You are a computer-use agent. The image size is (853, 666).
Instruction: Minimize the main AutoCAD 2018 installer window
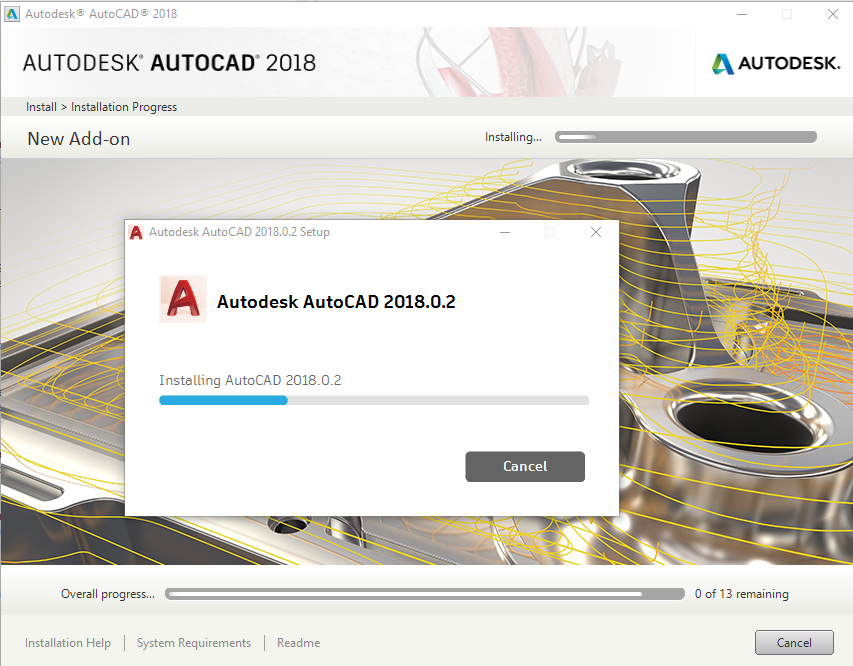741,14
